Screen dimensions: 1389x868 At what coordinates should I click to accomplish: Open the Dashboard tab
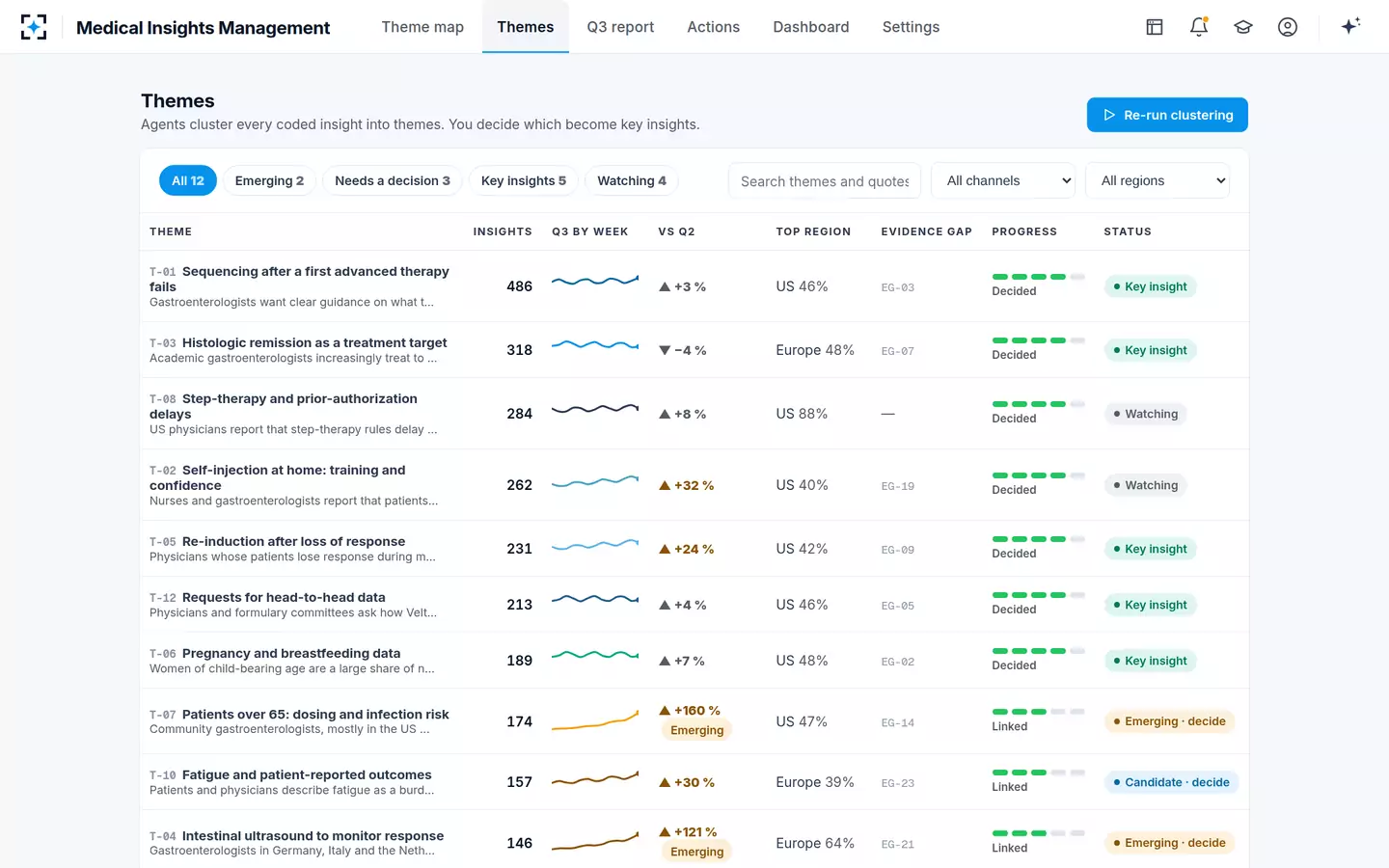[811, 27]
